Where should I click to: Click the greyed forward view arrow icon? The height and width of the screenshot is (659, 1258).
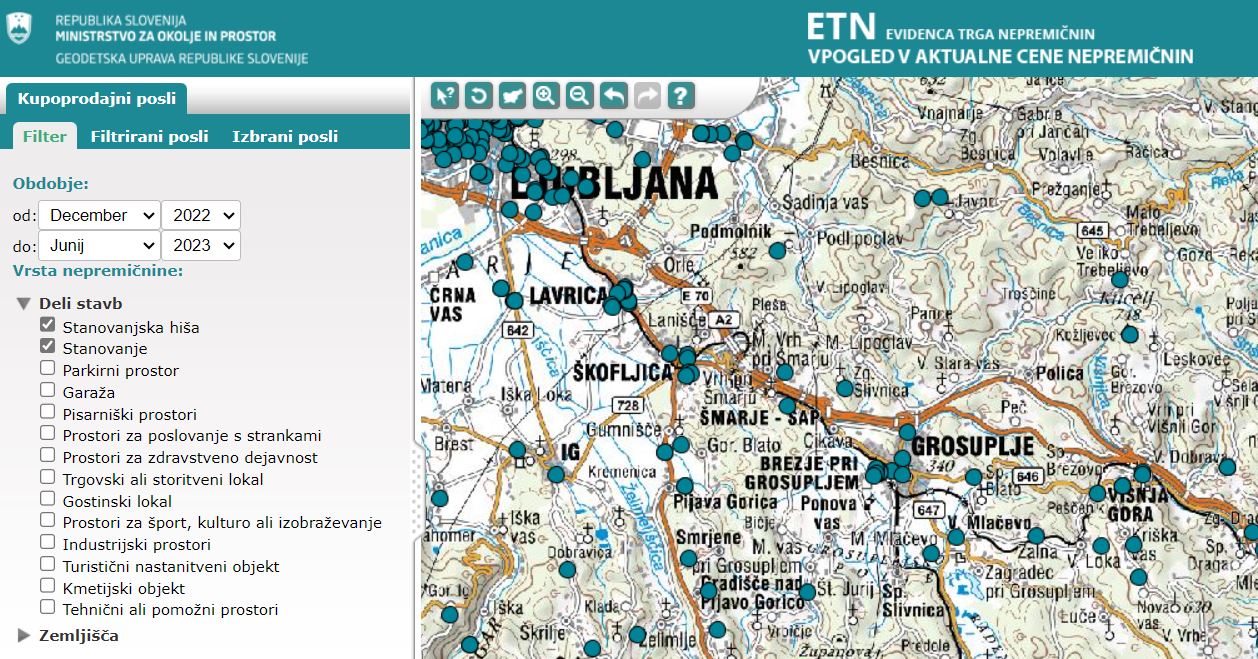coord(647,96)
